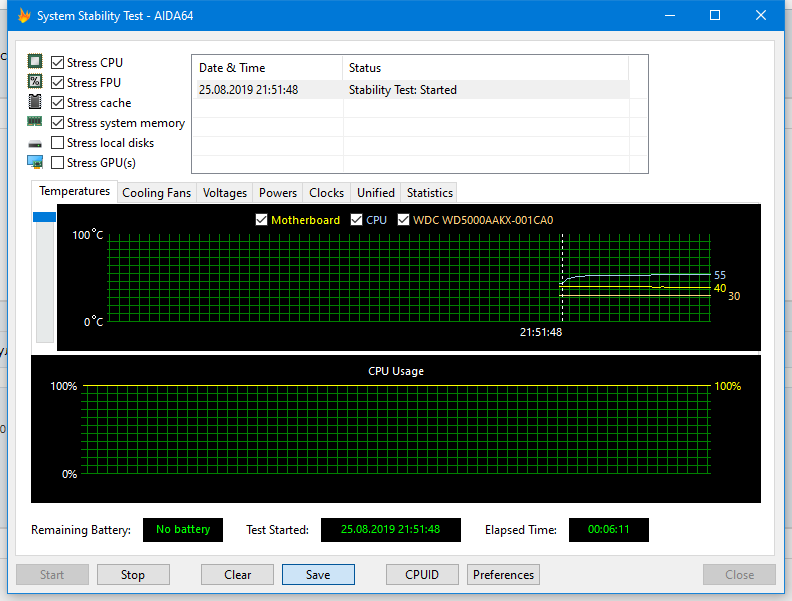Click the Status column header
This screenshot has height=601, width=792.
click(x=485, y=68)
